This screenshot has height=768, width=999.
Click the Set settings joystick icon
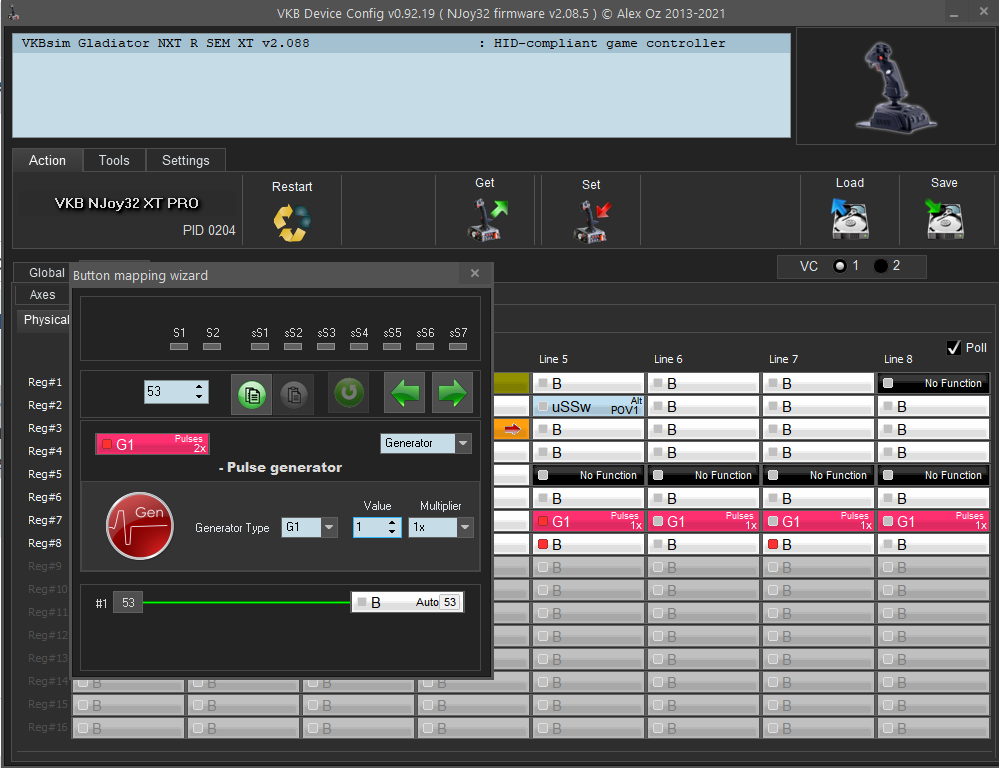[x=591, y=221]
